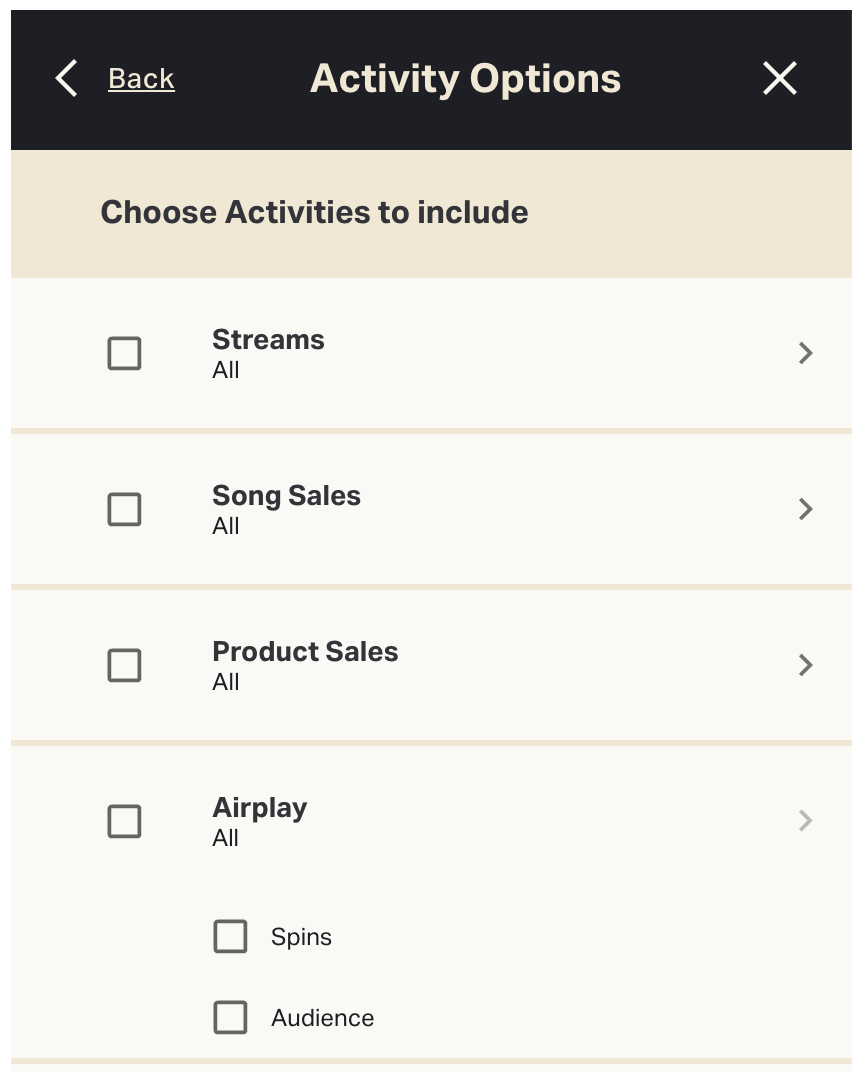
Task: Expand Streams options with its chevron
Action: [806, 353]
